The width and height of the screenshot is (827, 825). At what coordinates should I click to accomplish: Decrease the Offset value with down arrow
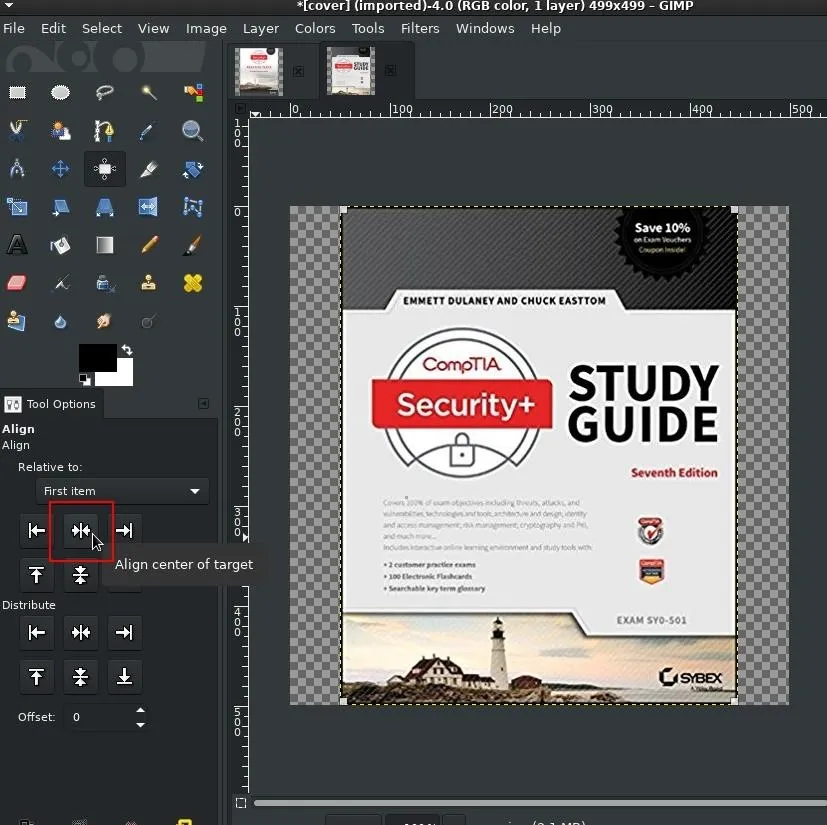[x=140, y=725]
